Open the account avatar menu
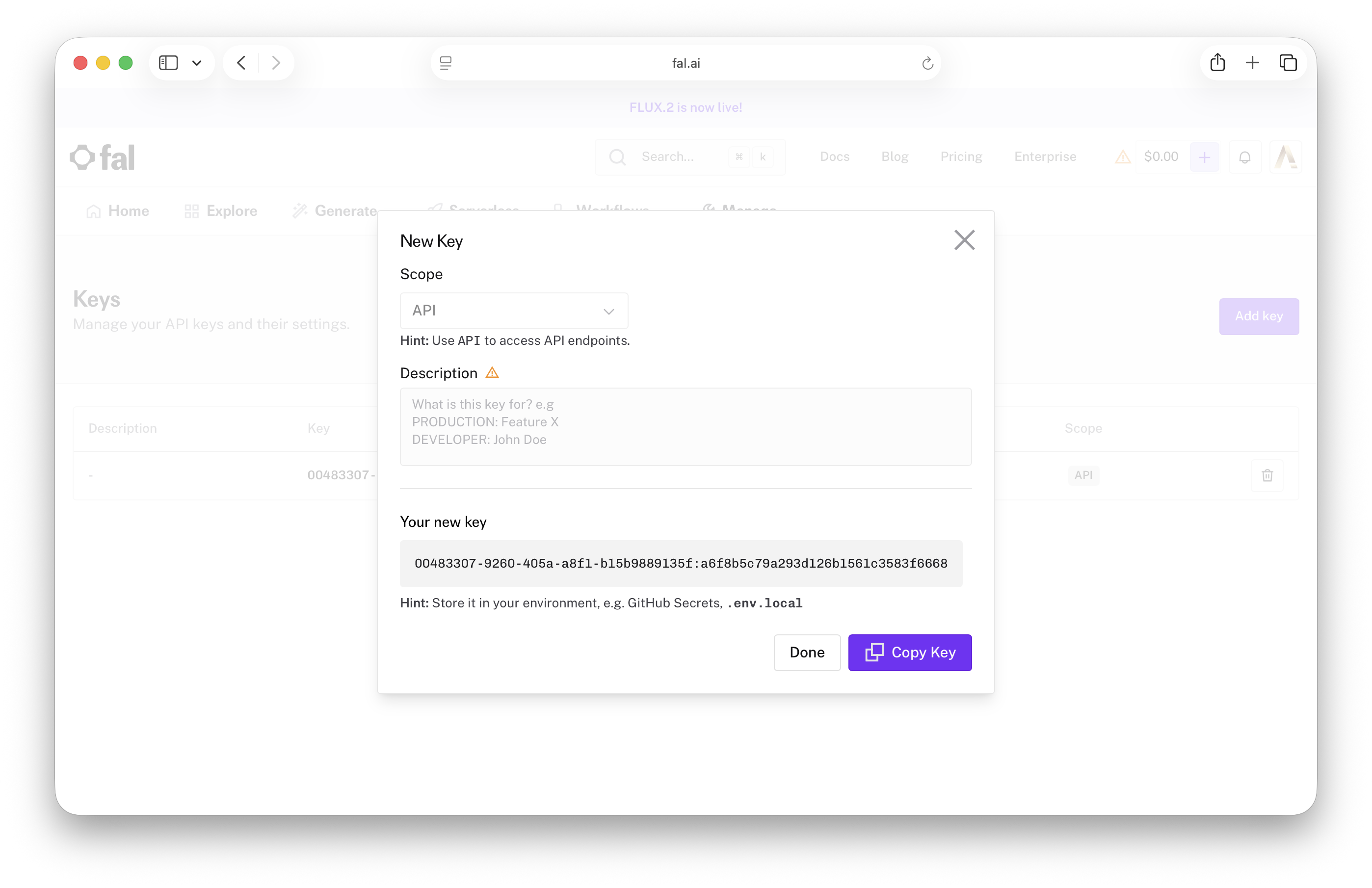Screen dimensions: 1372x888 coord(1285,157)
